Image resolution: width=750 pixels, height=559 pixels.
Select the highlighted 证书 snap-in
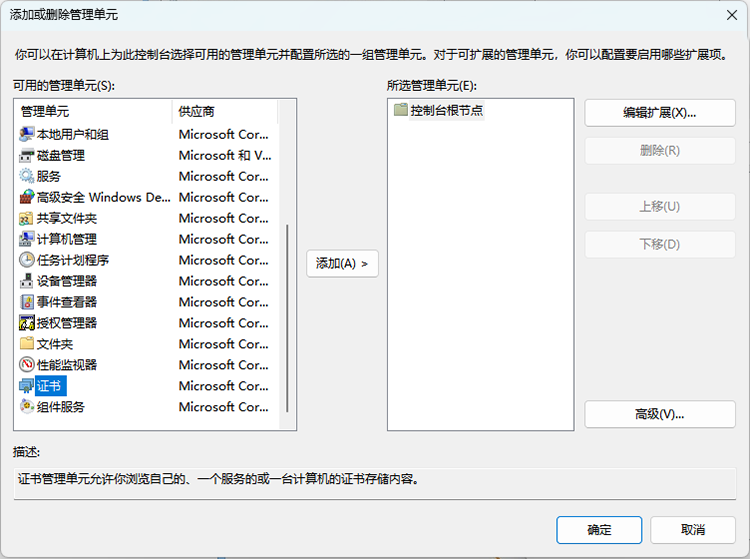(x=51, y=386)
